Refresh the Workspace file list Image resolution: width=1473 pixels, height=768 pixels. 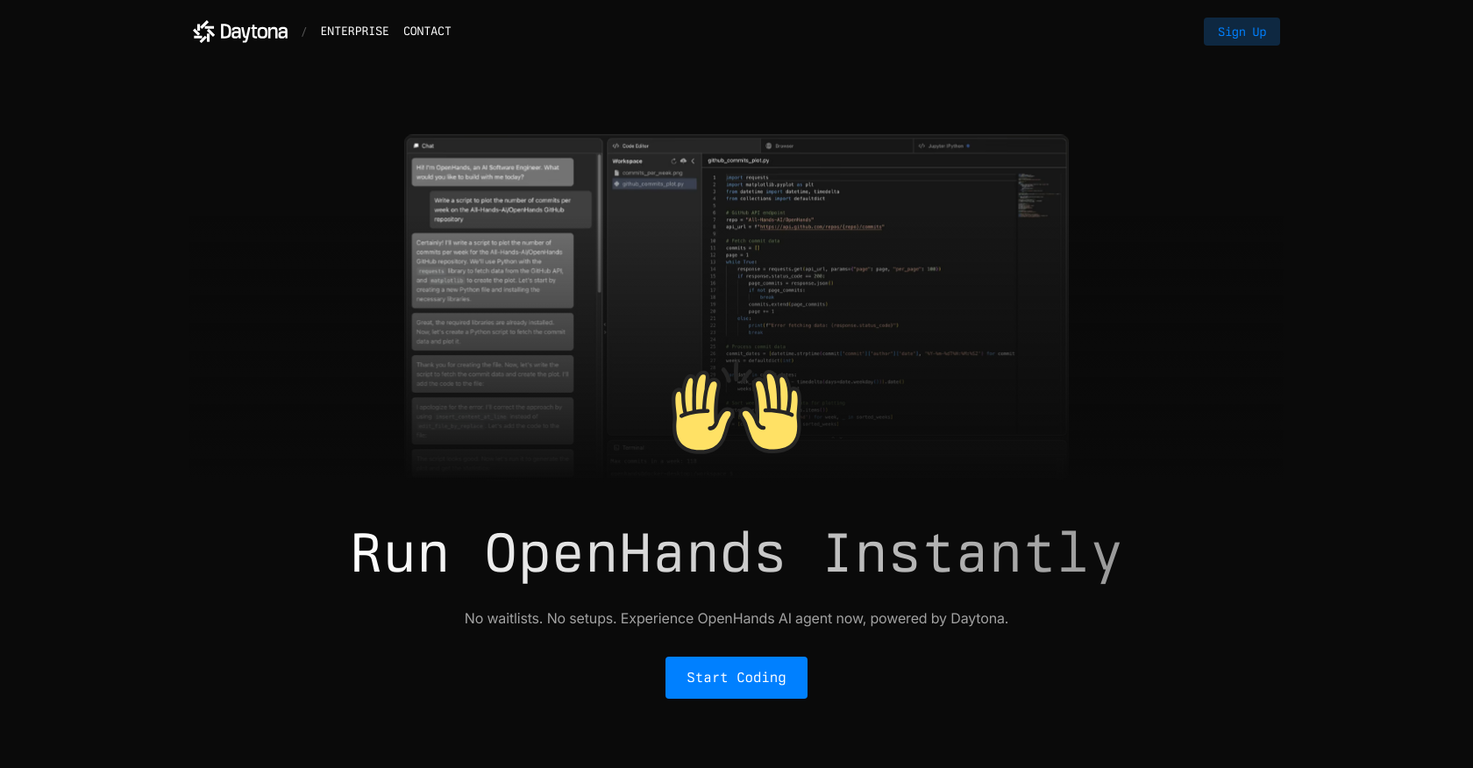[674, 161]
